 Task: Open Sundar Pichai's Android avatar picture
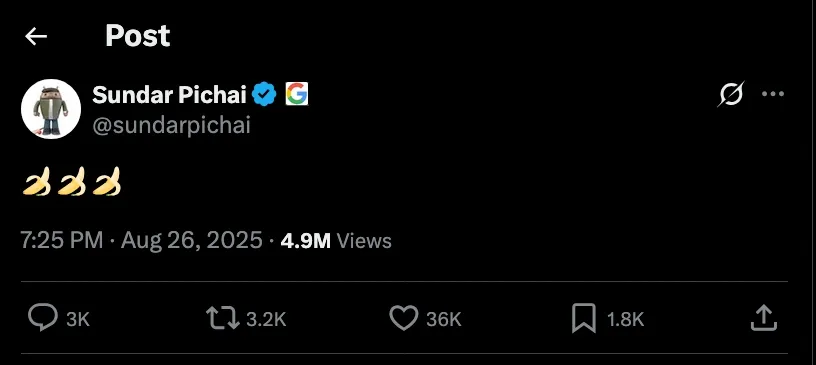click(x=51, y=109)
